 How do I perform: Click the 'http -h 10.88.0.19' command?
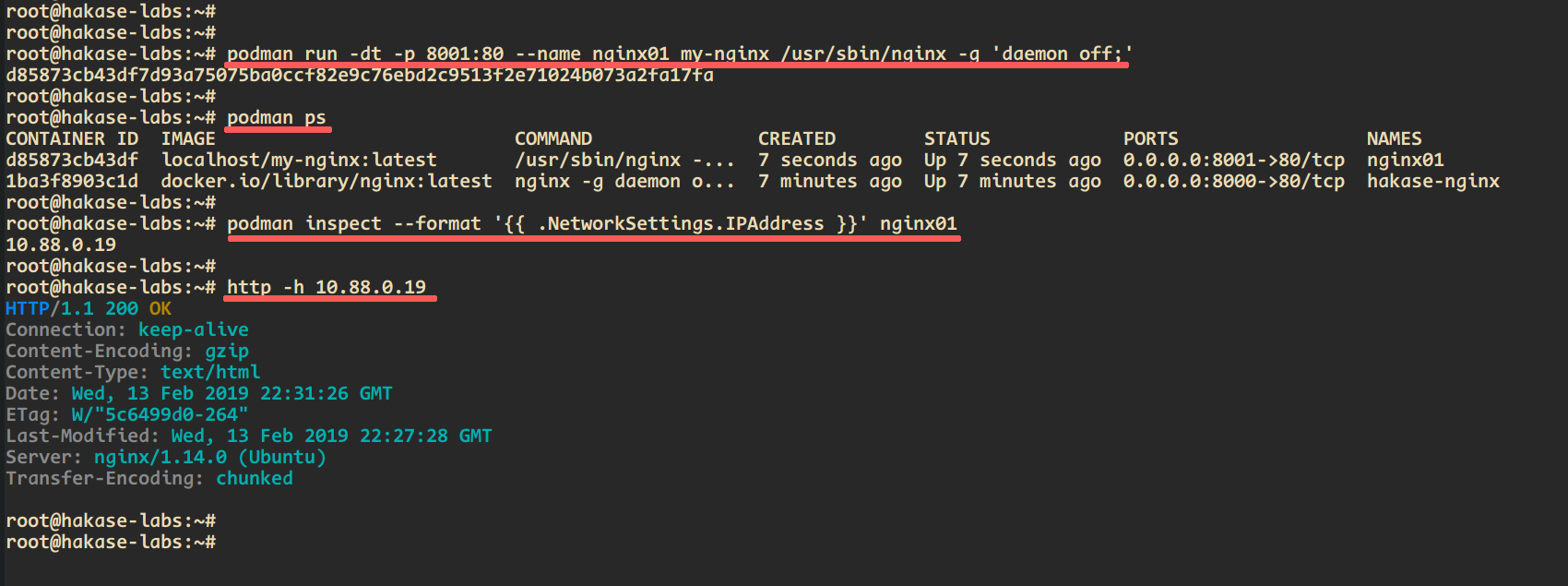(327, 287)
